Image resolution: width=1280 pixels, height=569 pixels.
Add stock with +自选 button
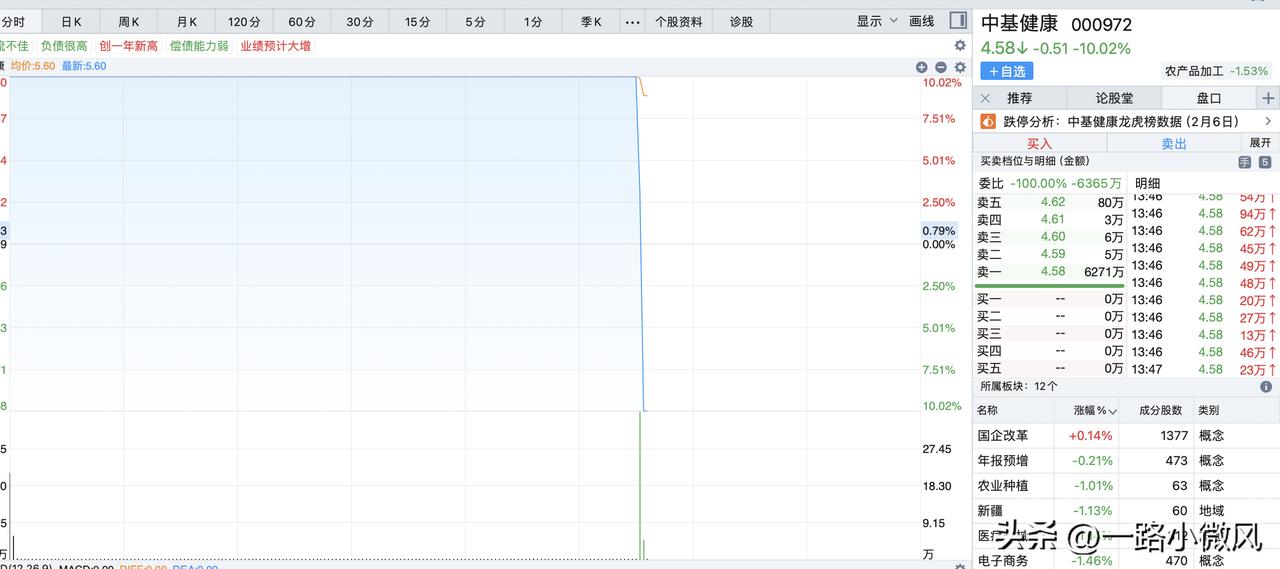(1007, 71)
